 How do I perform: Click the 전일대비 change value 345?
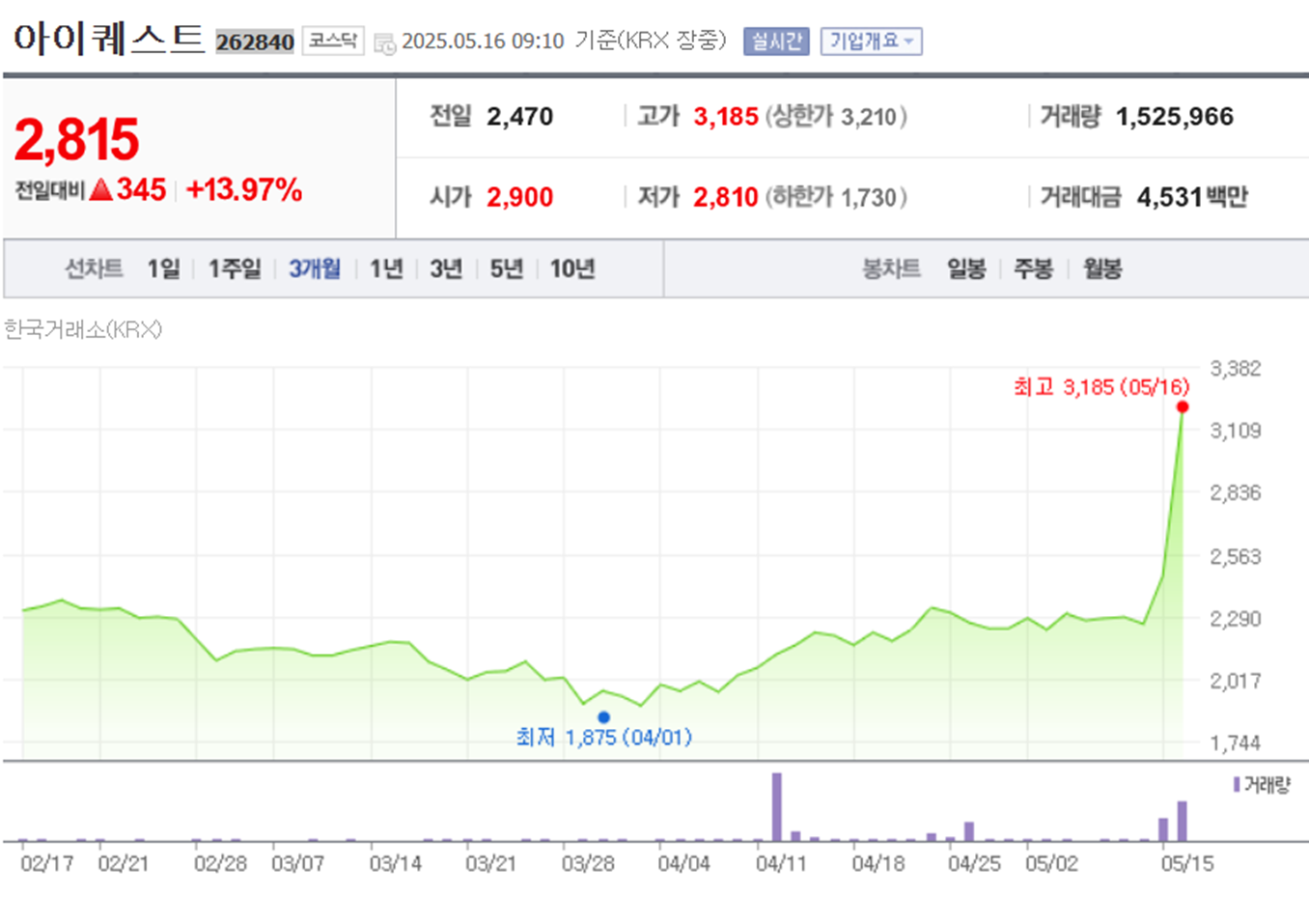[x=142, y=189]
